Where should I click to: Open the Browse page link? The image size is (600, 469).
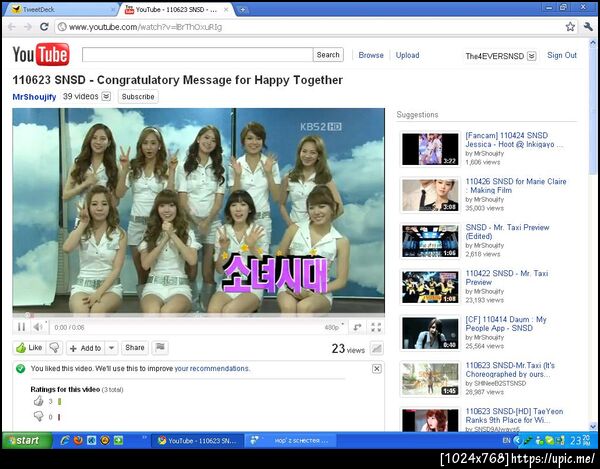(371, 55)
